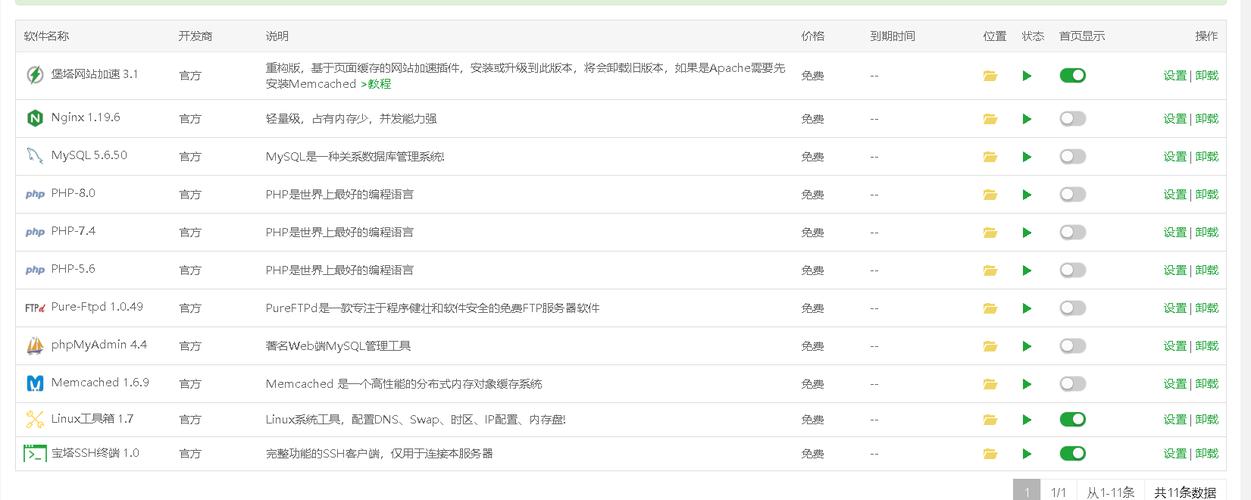The image size is (1251, 500).
Task: Click the 首页显示 column header
Action: click(x=1082, y=36)
